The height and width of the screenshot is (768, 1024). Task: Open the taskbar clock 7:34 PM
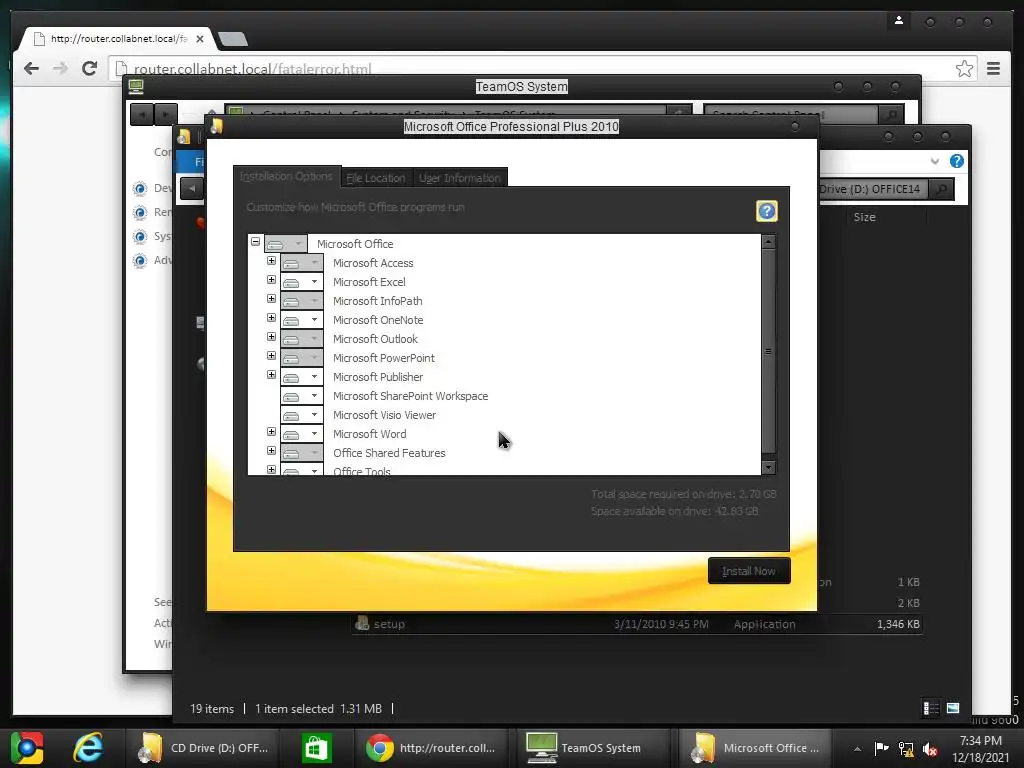(980, 741)
